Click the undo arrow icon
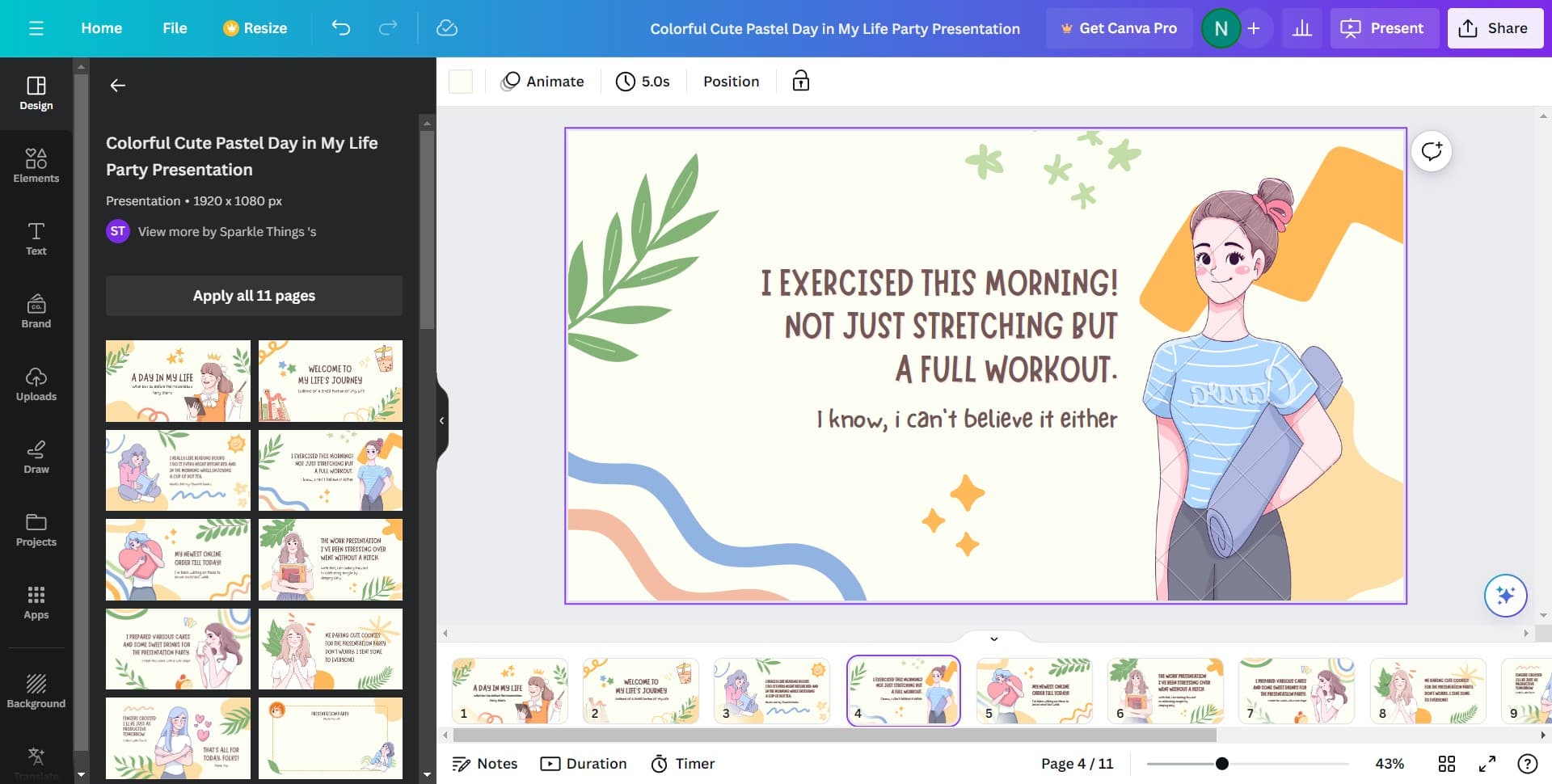 [341, 28]
